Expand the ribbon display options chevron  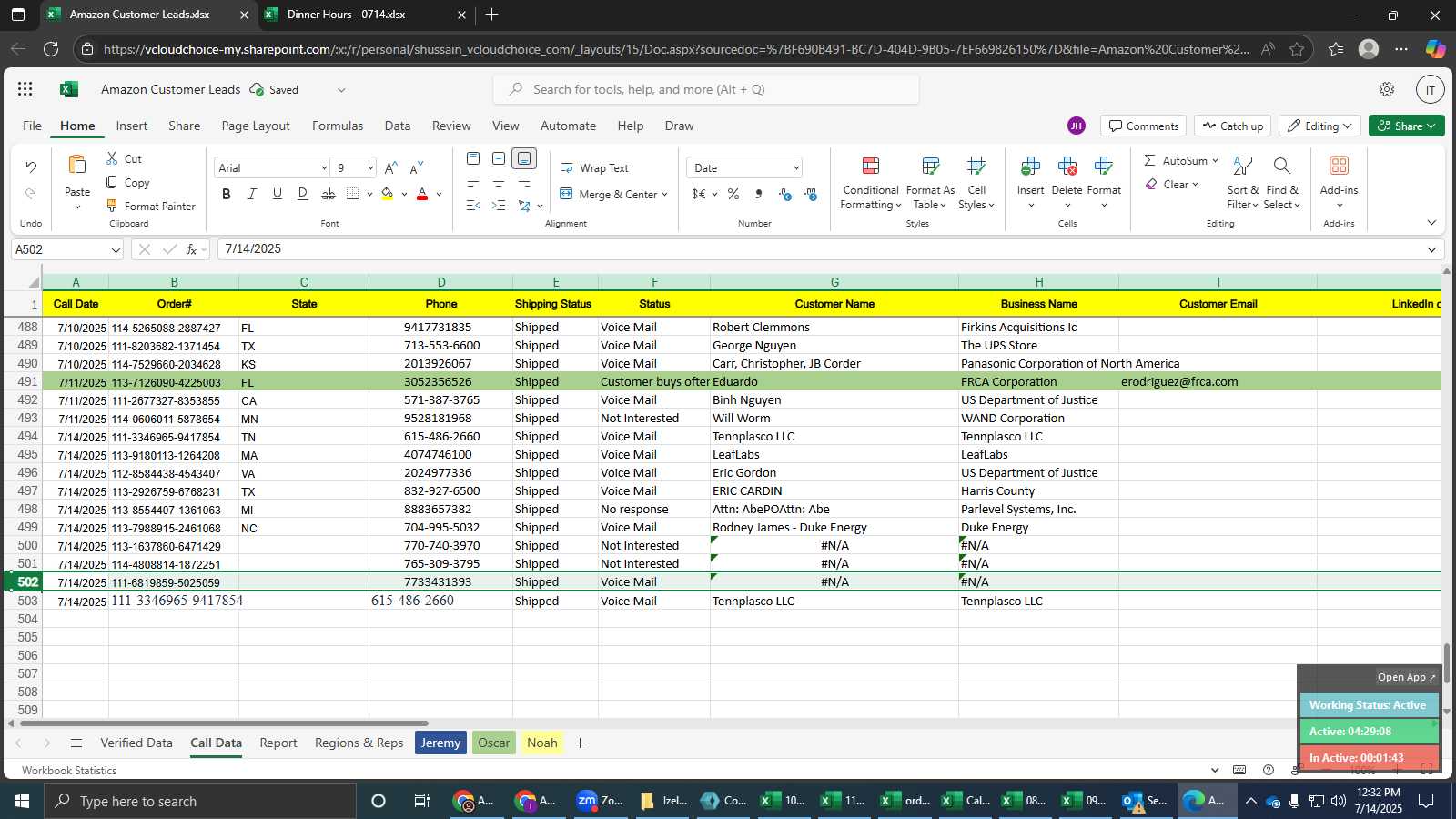pos(1431,222)
